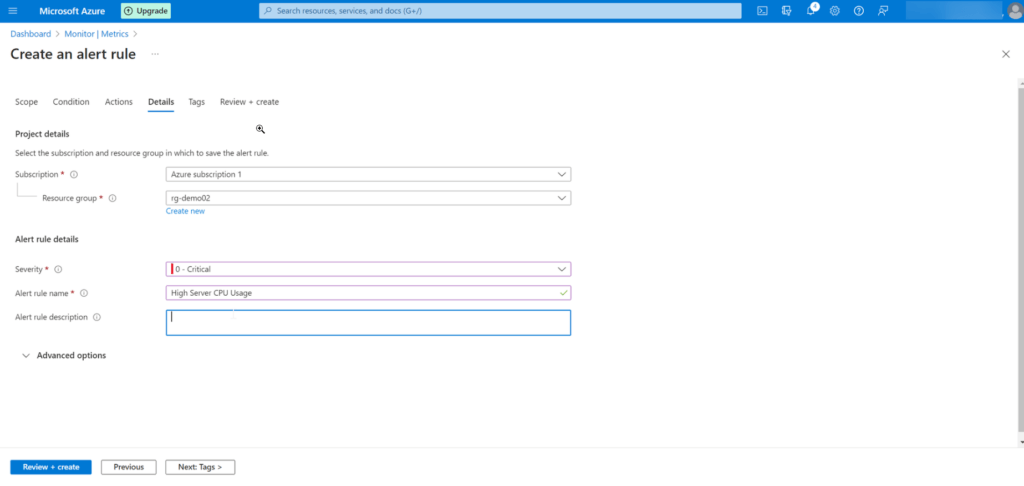Open the account avatar menu
This screenshot has width=1024, height=486.
(x=1014, y=10)
